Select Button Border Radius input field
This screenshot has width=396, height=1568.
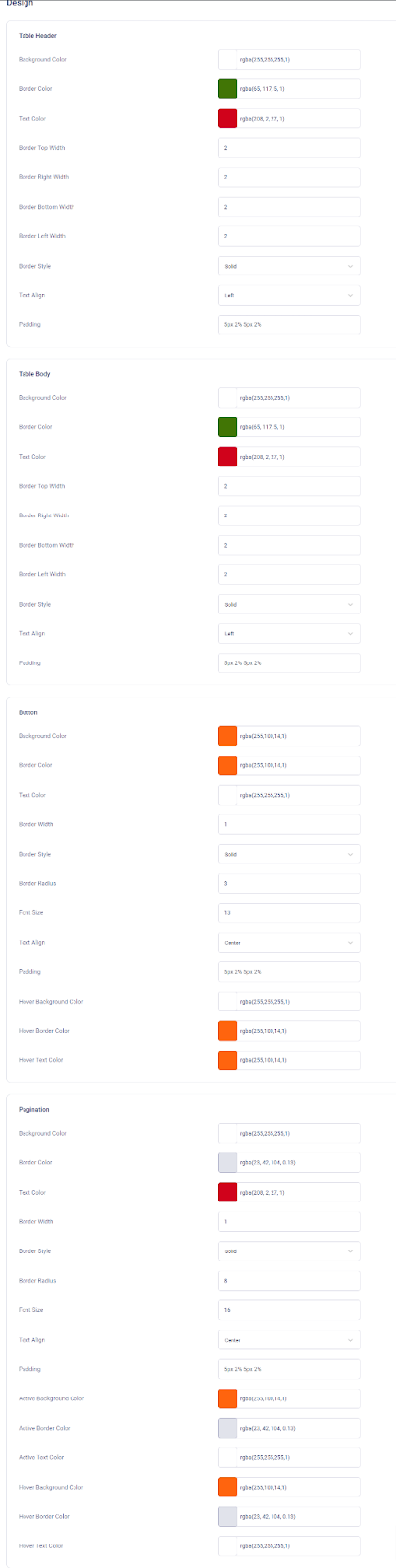coord(289,883)
